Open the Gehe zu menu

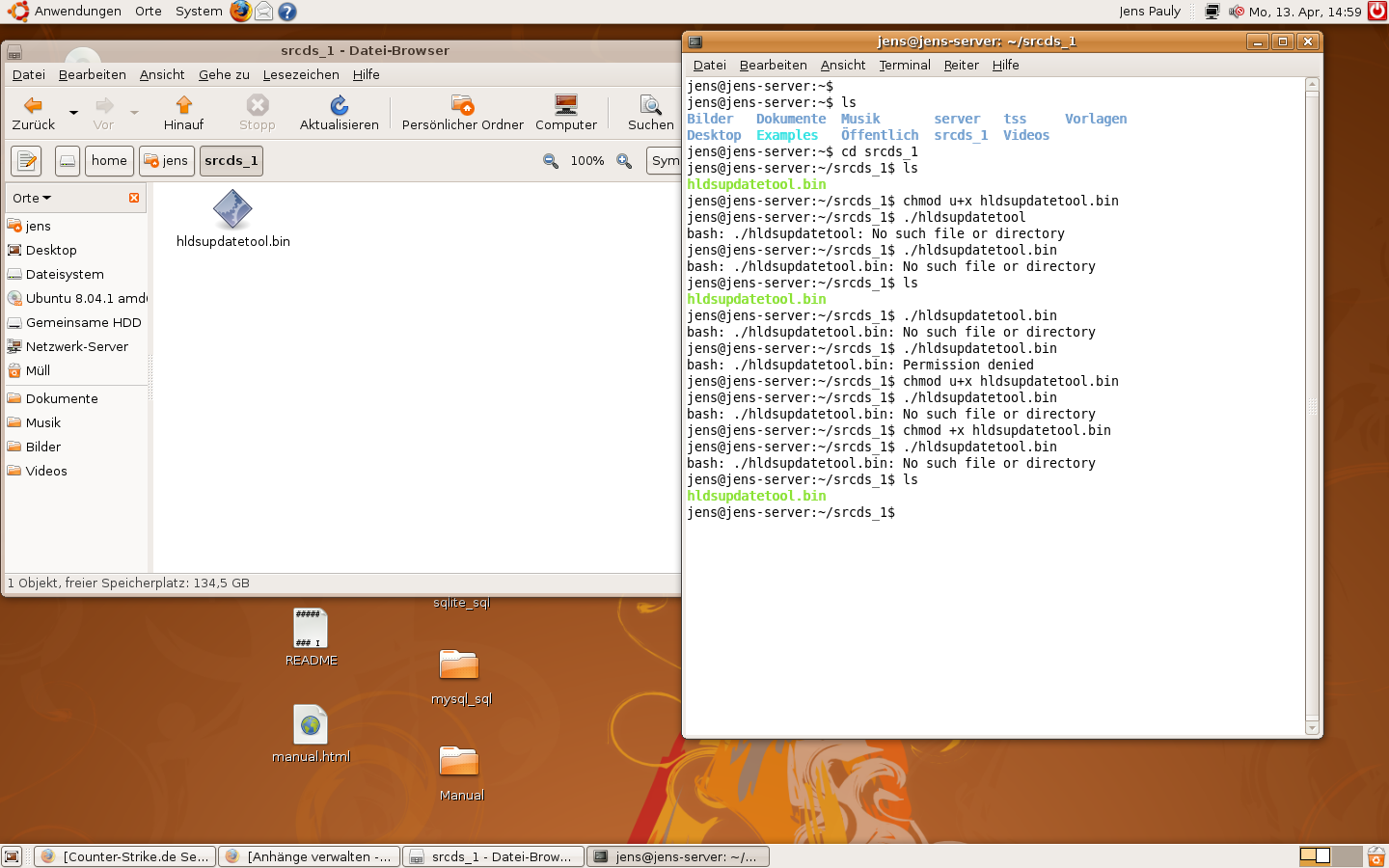224,74
